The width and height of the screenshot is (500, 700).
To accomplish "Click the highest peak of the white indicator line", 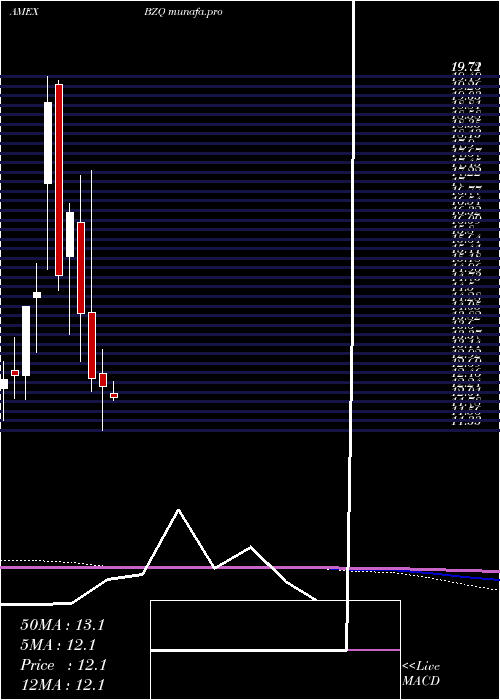I will (179, 510).
